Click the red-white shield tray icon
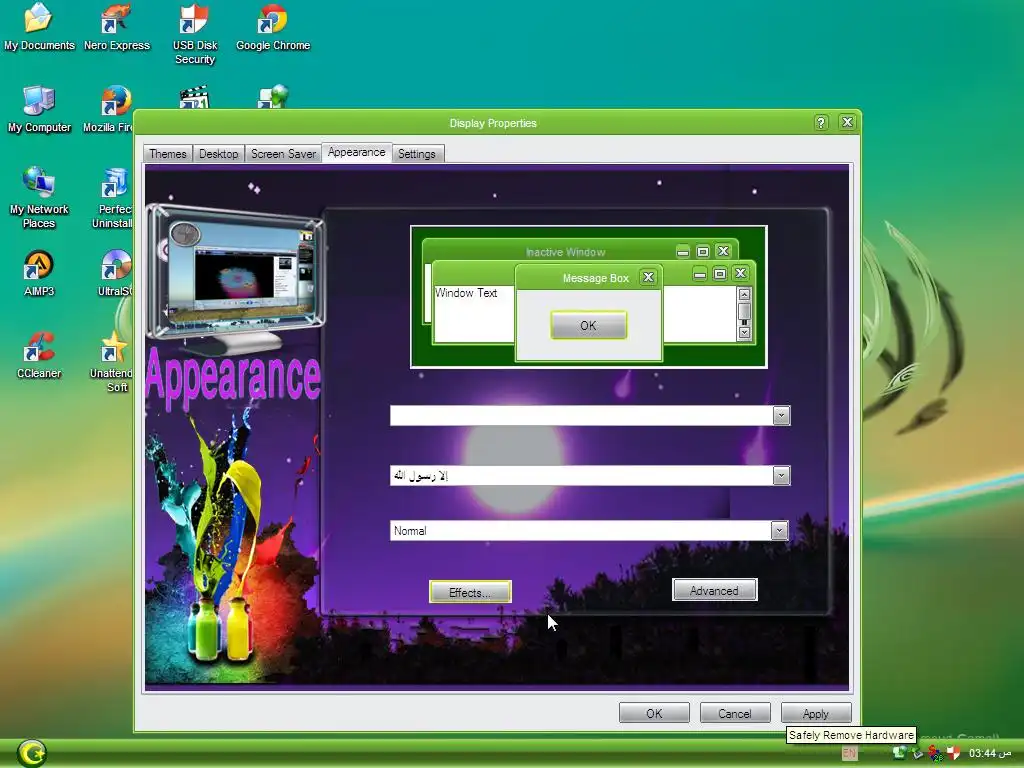 tap(953, 753)
